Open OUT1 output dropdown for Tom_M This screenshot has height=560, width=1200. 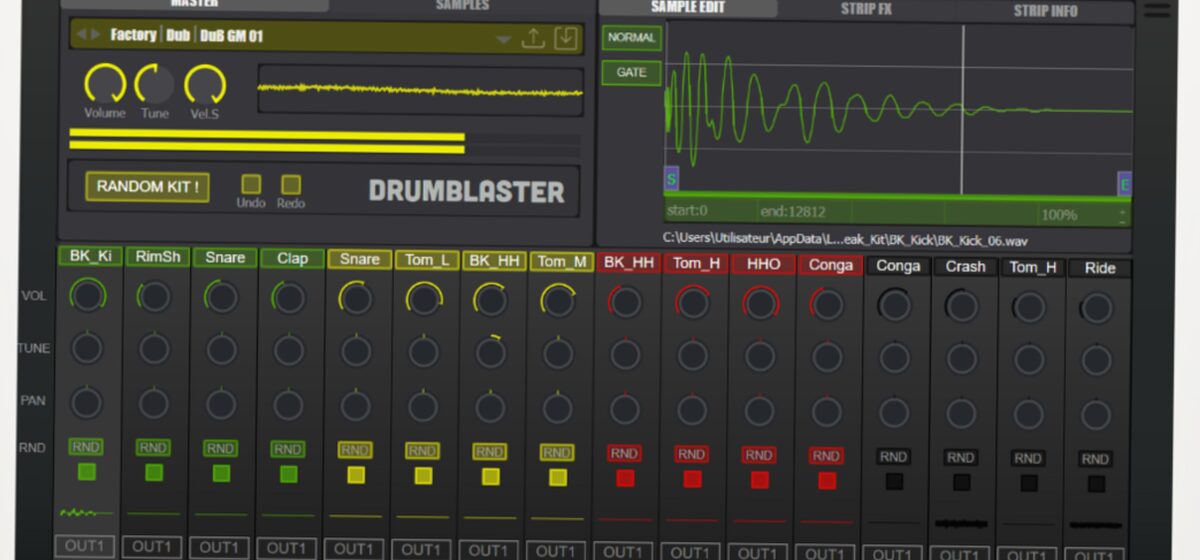[x=555, y=550]
